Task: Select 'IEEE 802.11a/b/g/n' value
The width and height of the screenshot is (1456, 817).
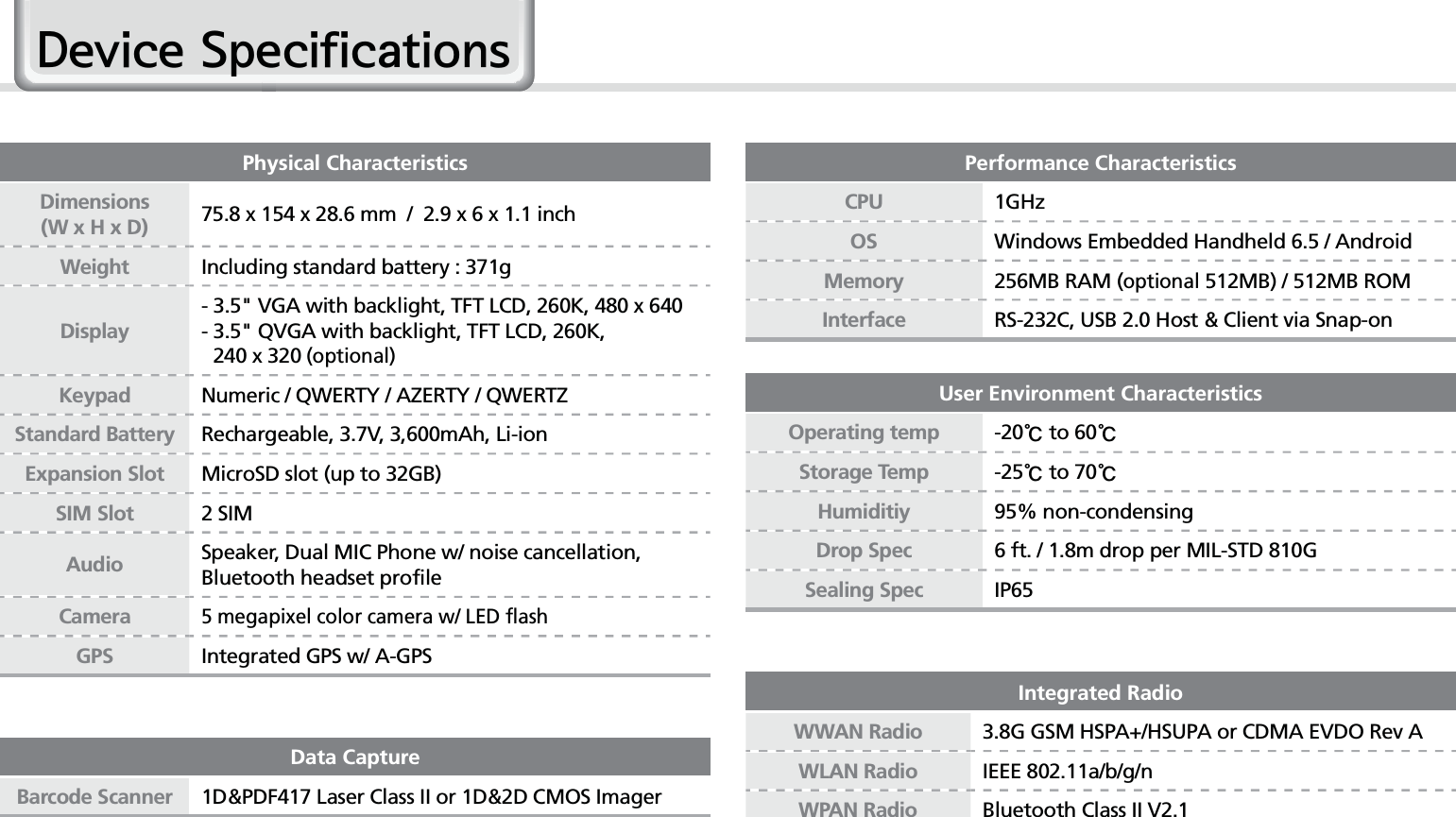Action: point(1068,772)
